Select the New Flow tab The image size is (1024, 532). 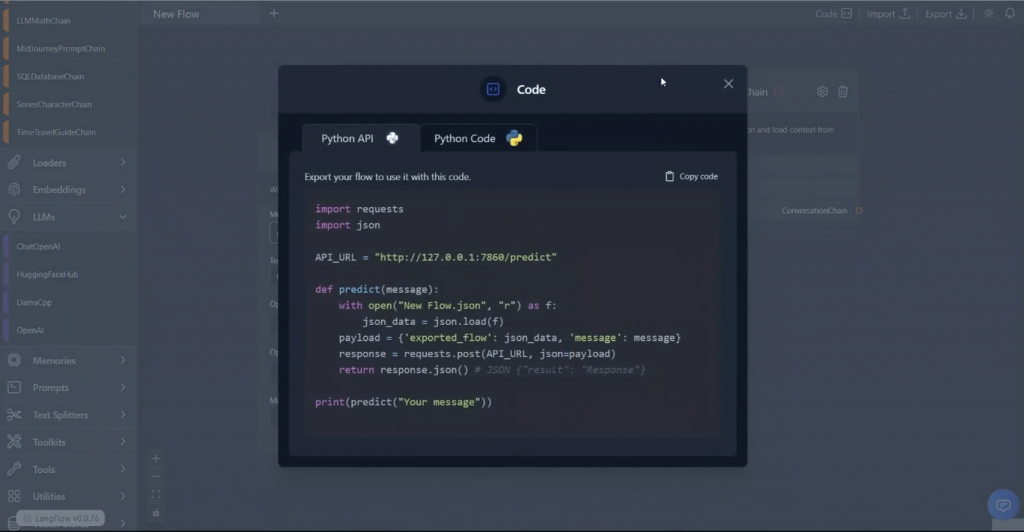(176, 14)
